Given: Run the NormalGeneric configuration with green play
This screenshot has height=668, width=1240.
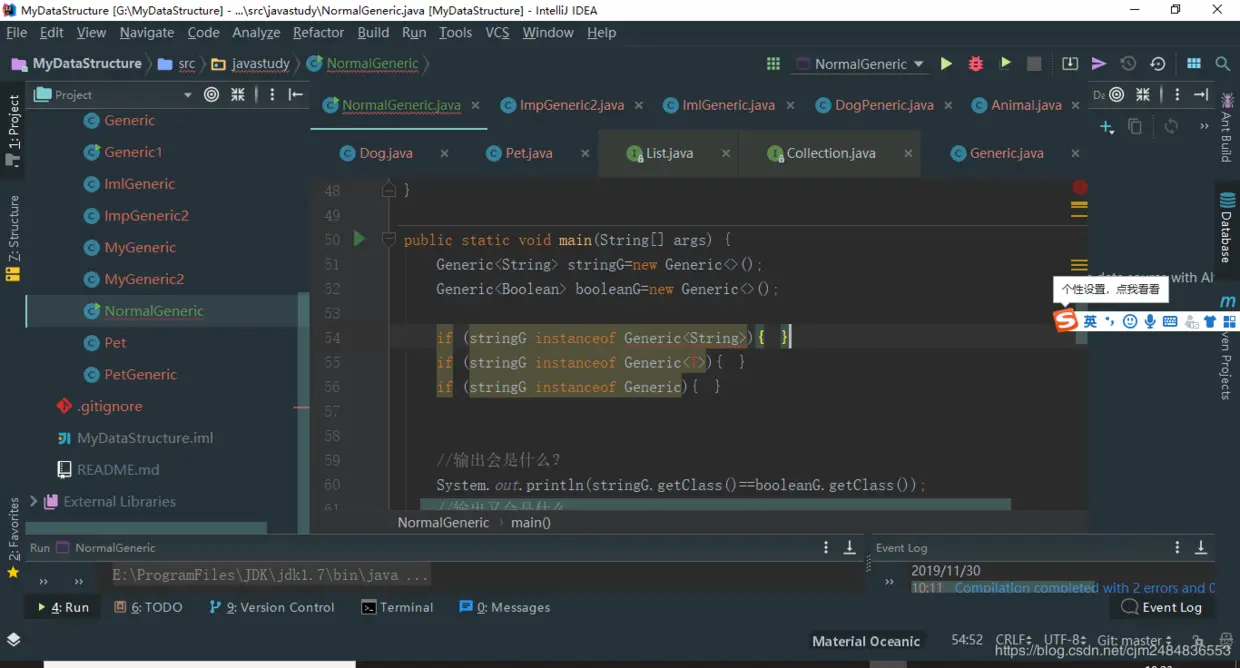Looking at the screenshot, I should (x=946, y=64).
